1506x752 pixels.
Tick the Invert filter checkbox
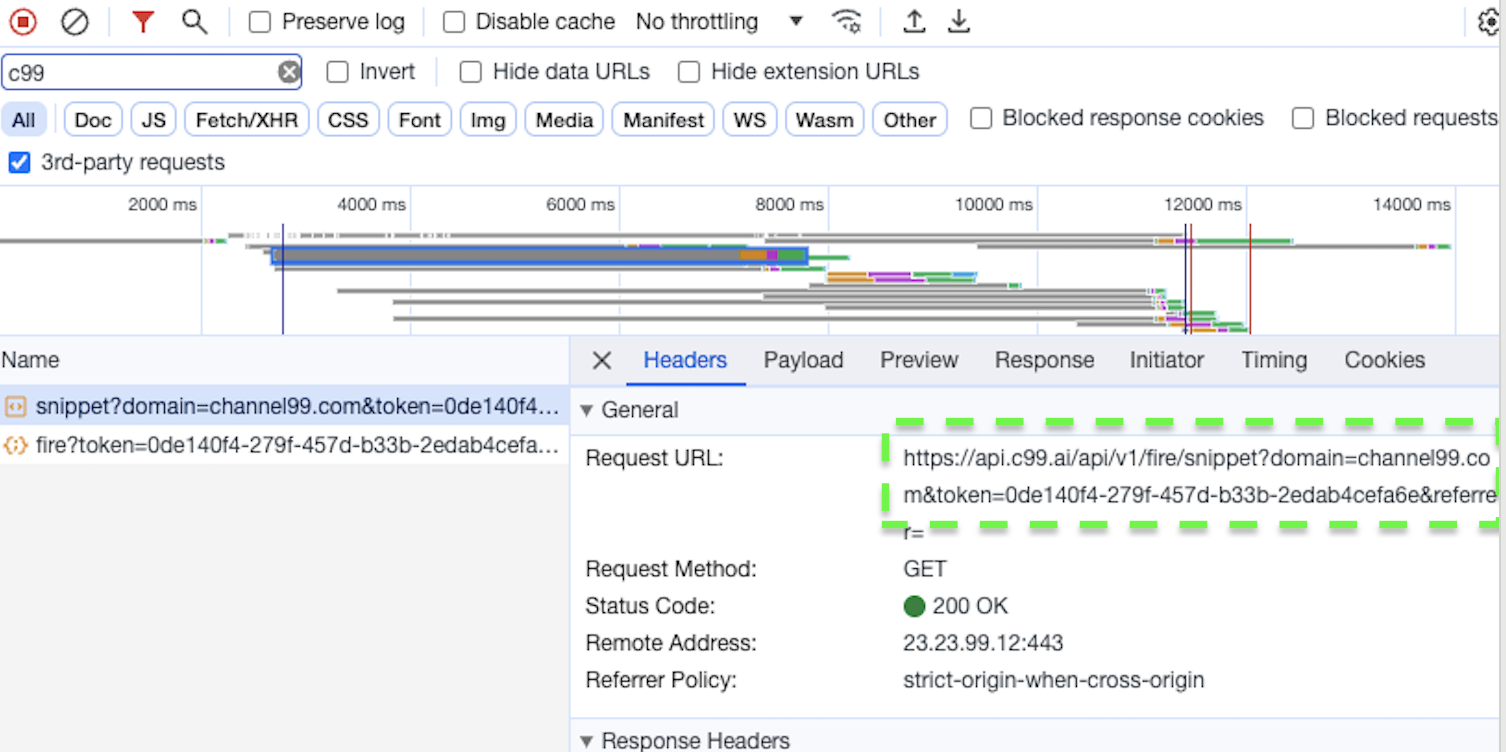point(338,72)
